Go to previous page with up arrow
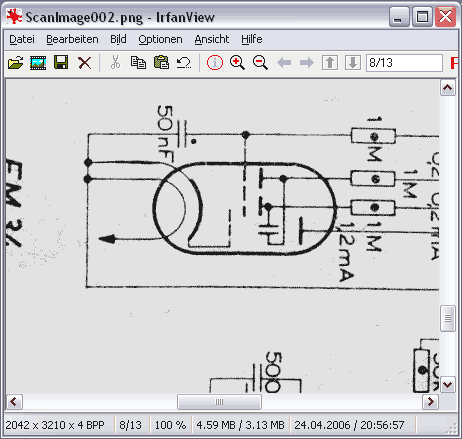The image size is (462, 439). pyautogui.click(x=330, y=62)
